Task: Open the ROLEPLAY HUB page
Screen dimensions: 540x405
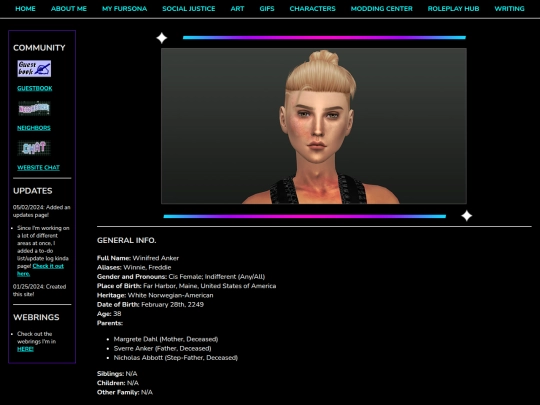Action: coord(453,9)
